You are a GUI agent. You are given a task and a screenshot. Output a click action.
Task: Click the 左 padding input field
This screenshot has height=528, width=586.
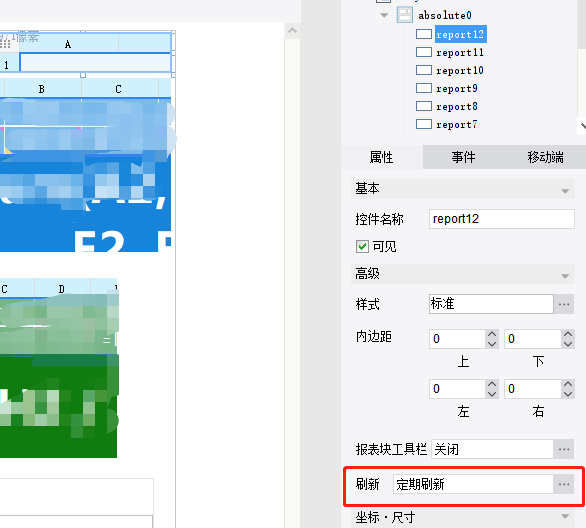coord(457,389)
